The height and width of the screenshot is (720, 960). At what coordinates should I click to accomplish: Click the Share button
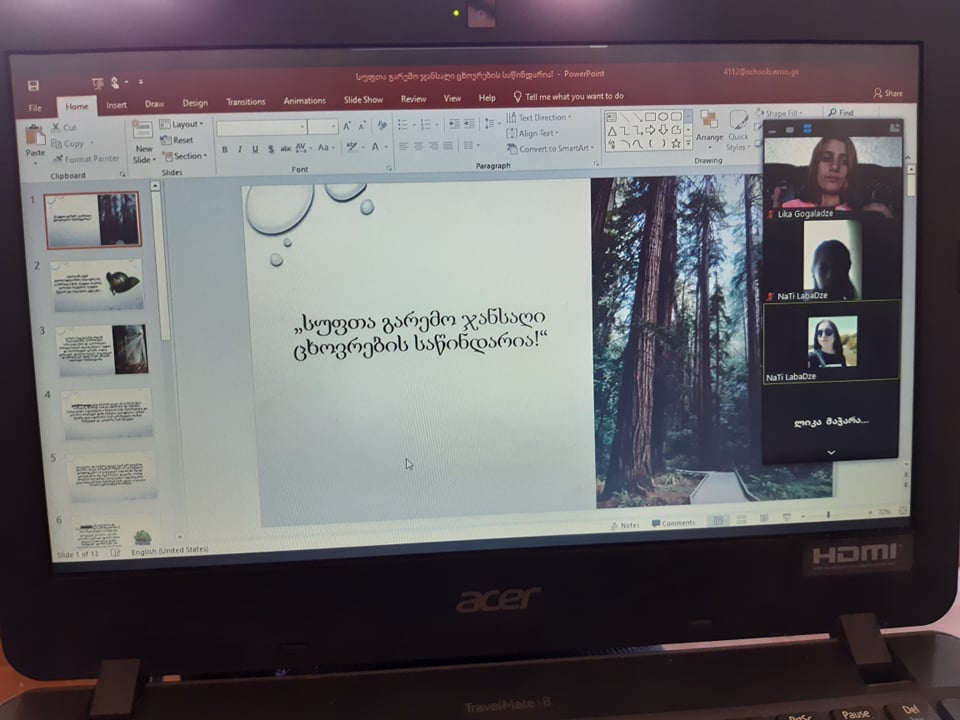(x=888, y=93)
